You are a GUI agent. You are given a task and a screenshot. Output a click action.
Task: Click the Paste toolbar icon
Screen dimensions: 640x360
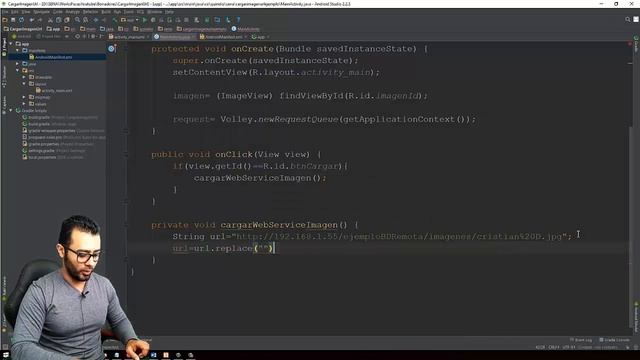coord(67,20)
